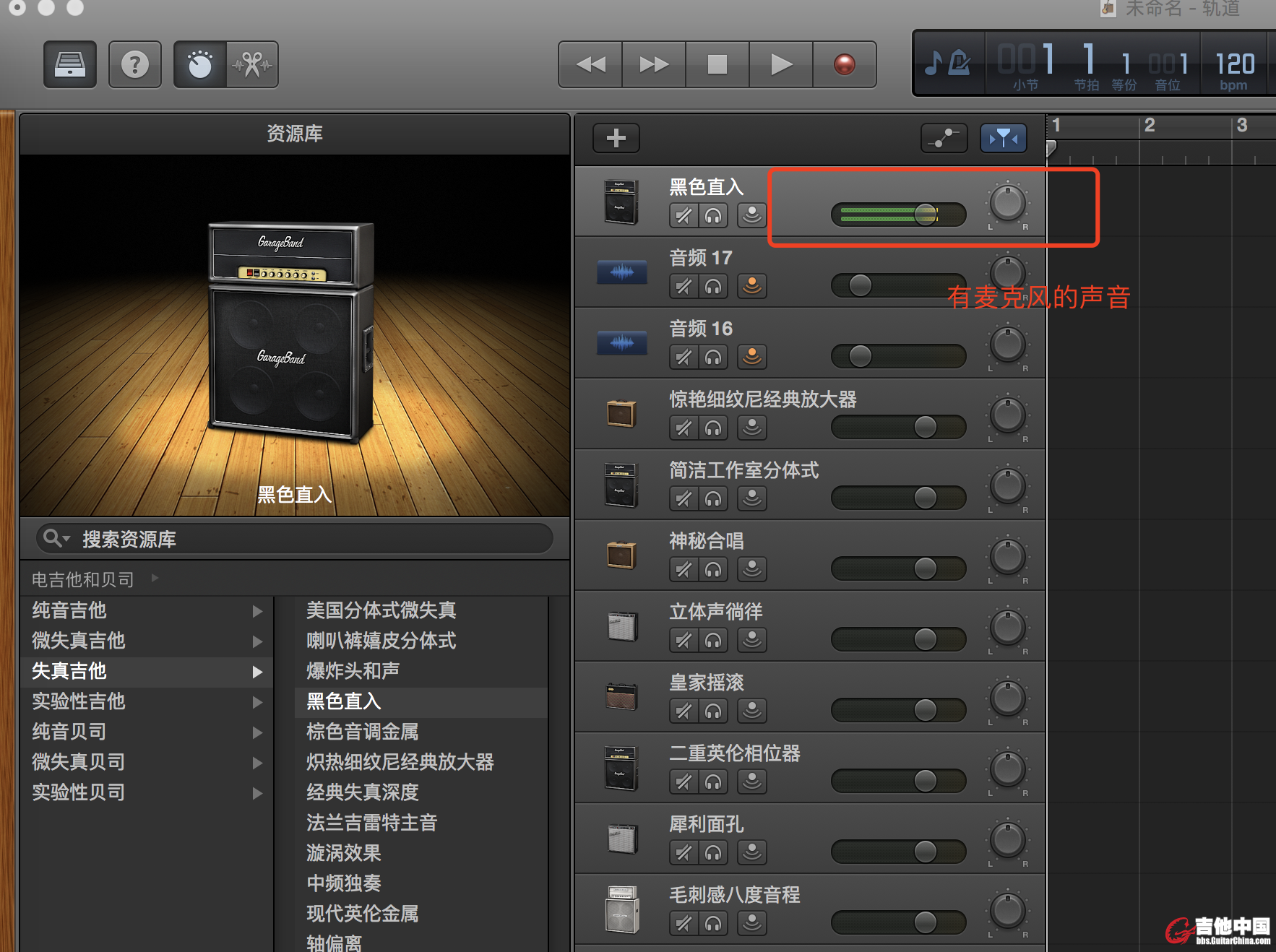Start playback with Play button

[781, 64]
